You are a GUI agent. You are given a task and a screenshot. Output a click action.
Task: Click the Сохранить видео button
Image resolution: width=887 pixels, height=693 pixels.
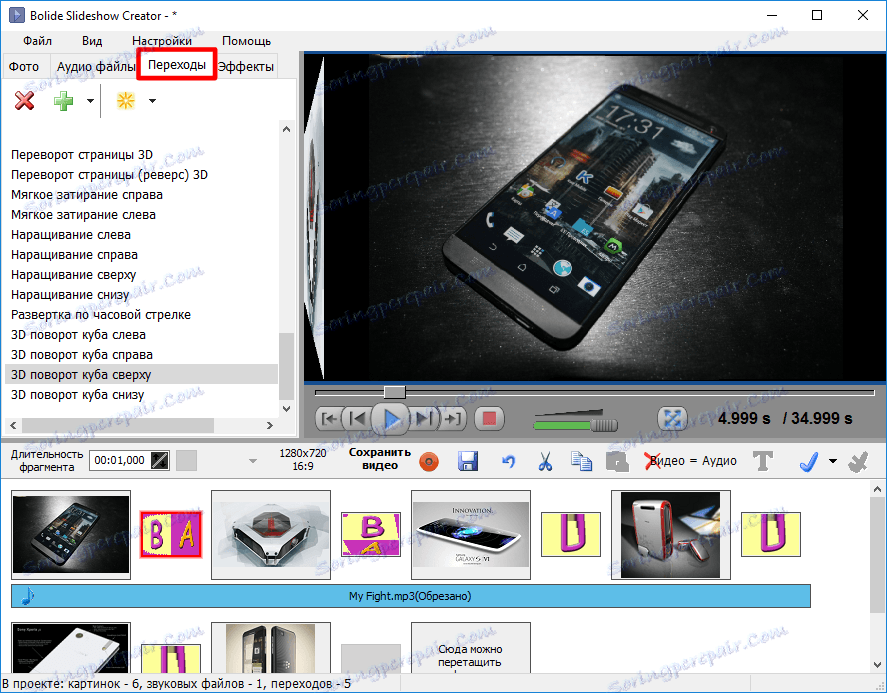(x=379, y=461)
